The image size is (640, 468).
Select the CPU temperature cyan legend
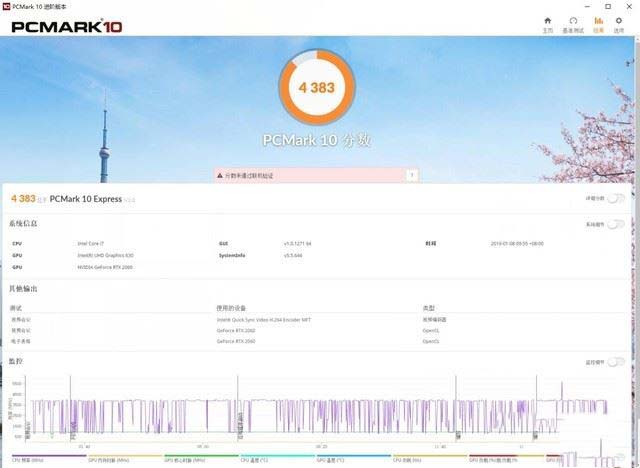pyautogui.click(x=278, y=458)
